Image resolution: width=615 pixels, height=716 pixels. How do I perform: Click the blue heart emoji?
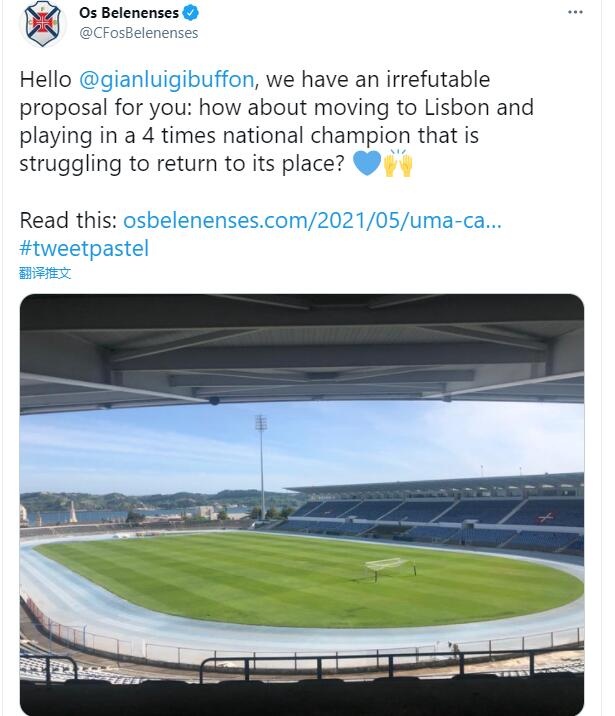(x=367, y=164)
